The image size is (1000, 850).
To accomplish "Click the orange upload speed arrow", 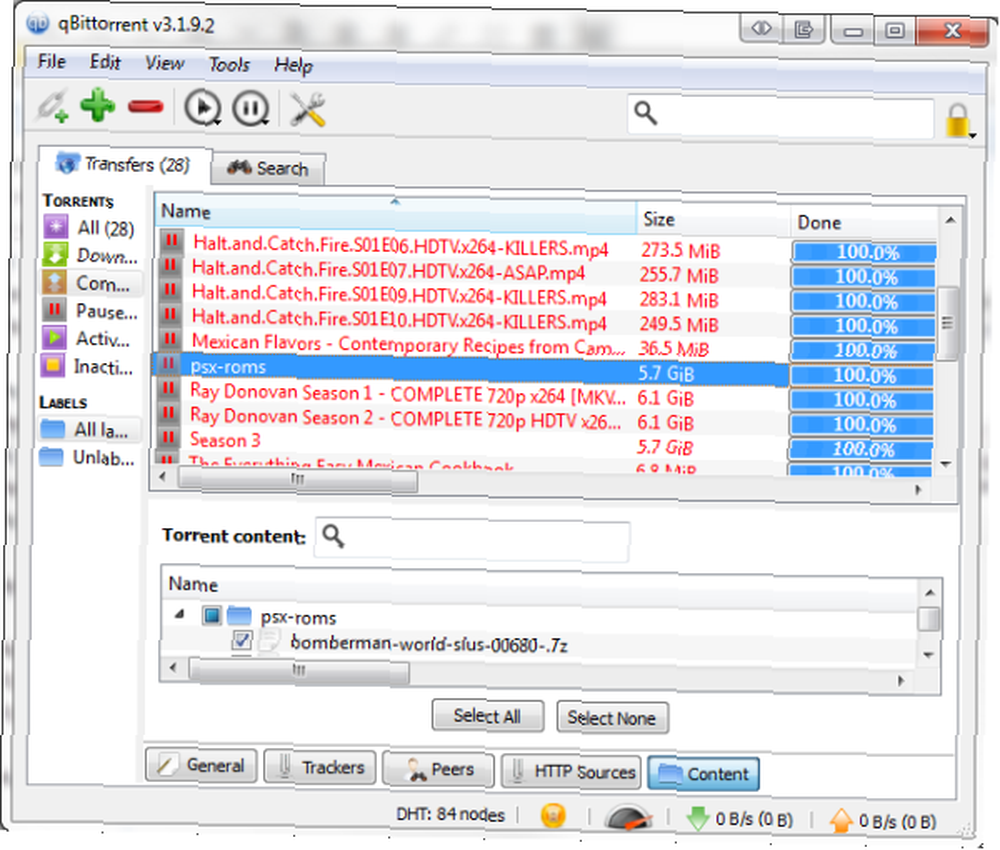I will (841, 819).
